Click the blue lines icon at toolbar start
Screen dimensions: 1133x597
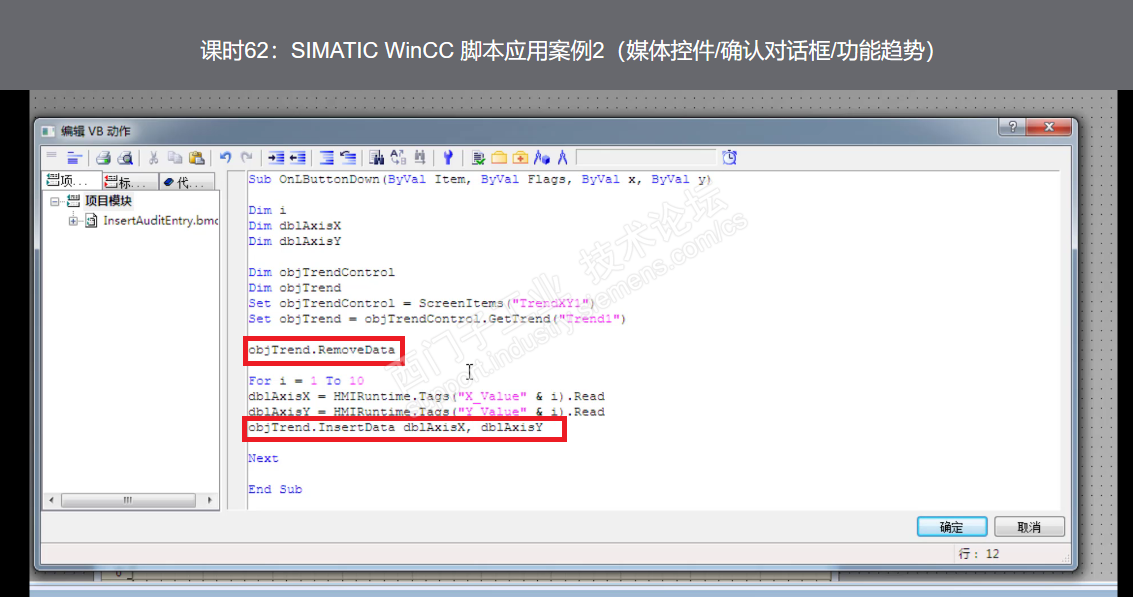[x=74, y=158]
